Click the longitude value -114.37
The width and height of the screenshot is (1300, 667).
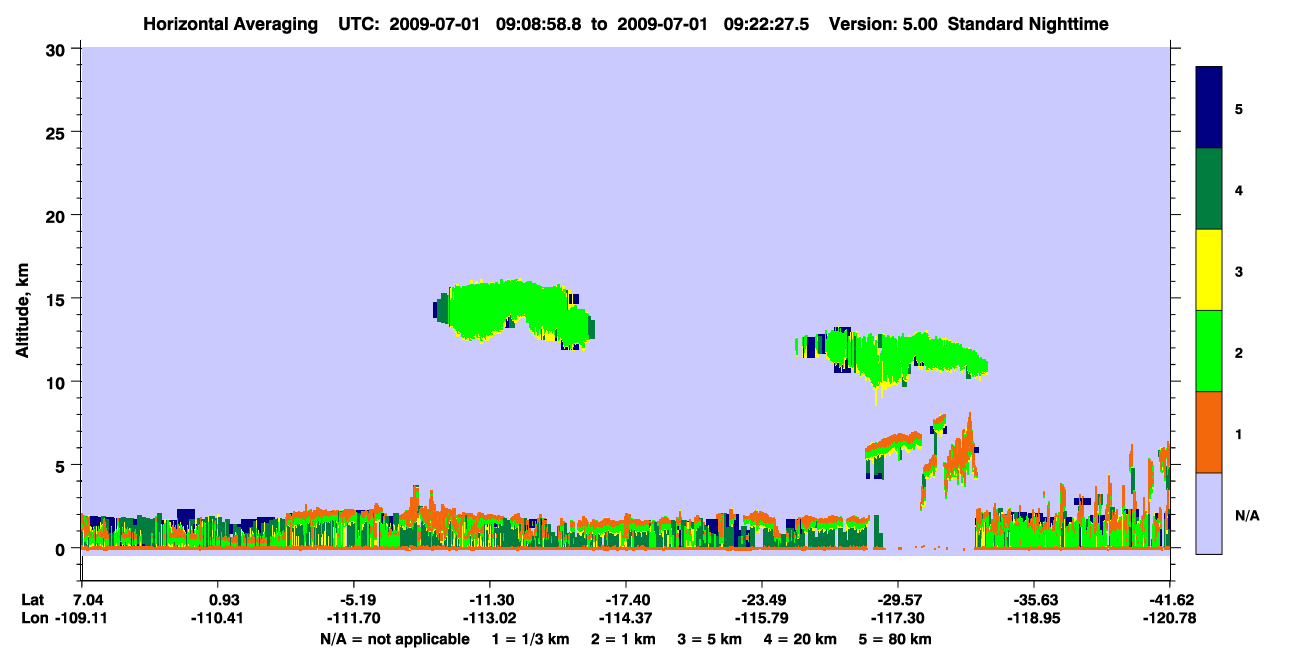pos(625,618)
